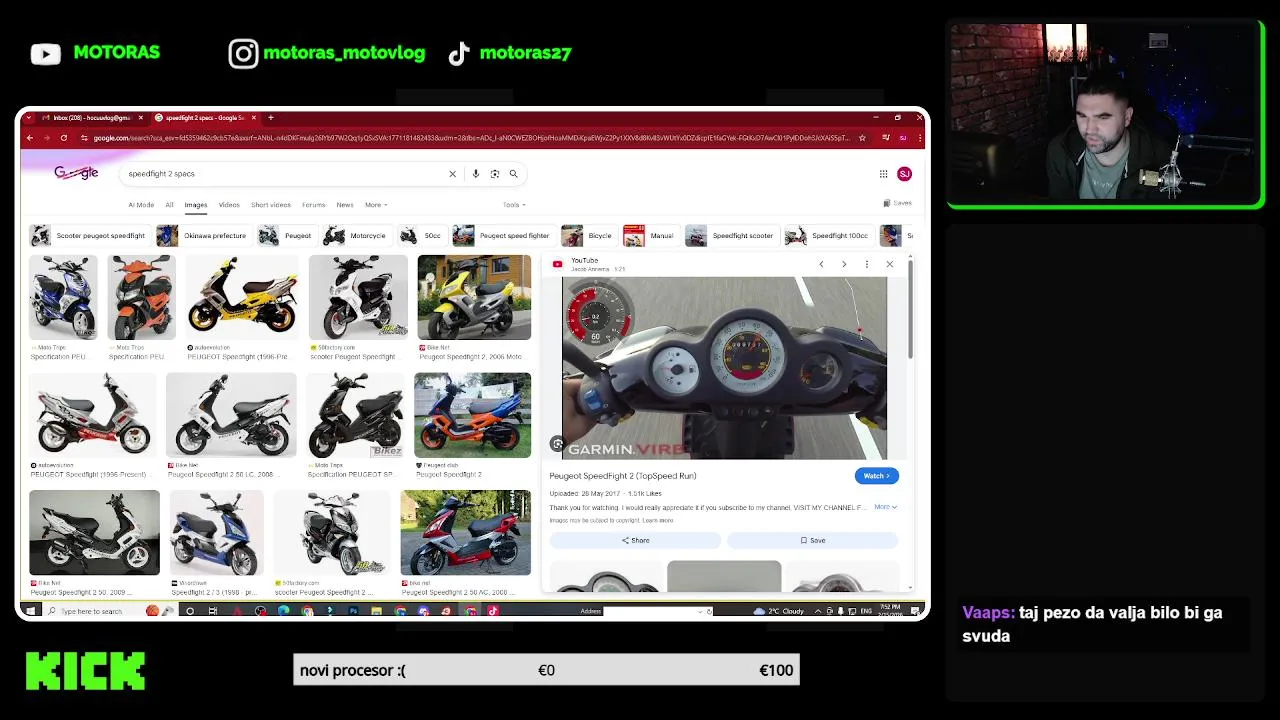
Task: Open the yellow scooter by house thumbnail
Action: pyautogui.click(x=474, y=297)
